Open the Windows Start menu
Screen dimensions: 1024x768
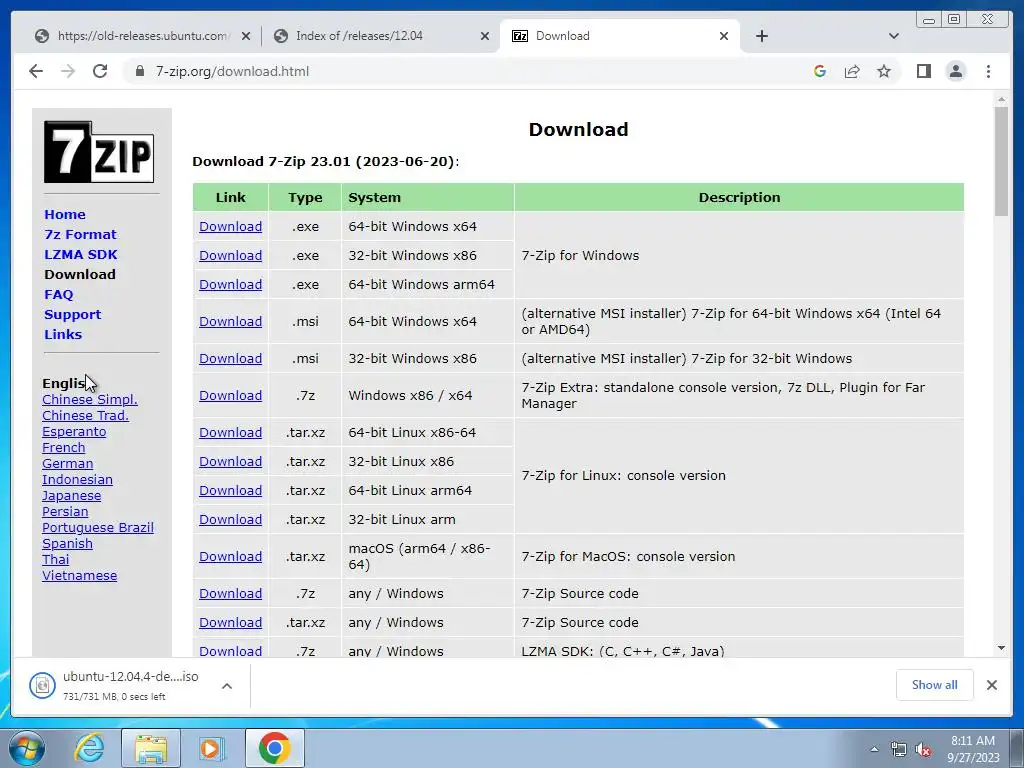26,748
